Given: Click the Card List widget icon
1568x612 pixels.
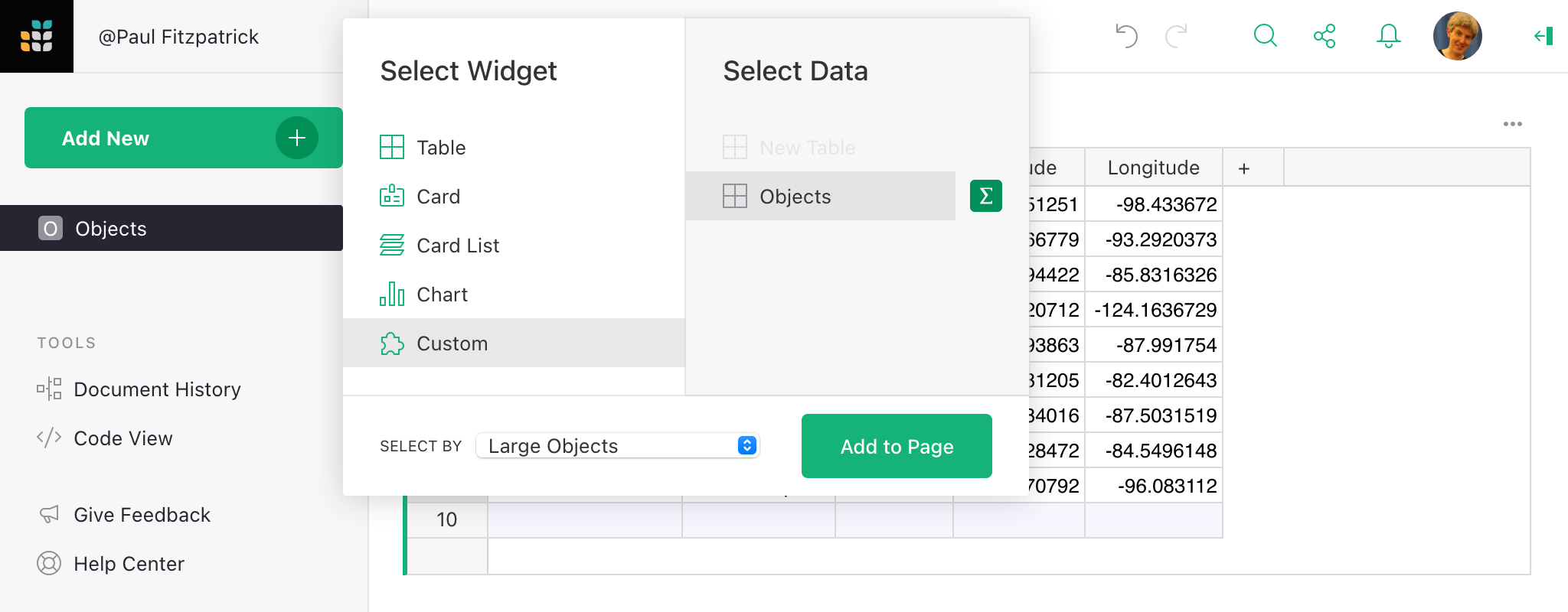Looking at the screenshot, I should [392, 245].
